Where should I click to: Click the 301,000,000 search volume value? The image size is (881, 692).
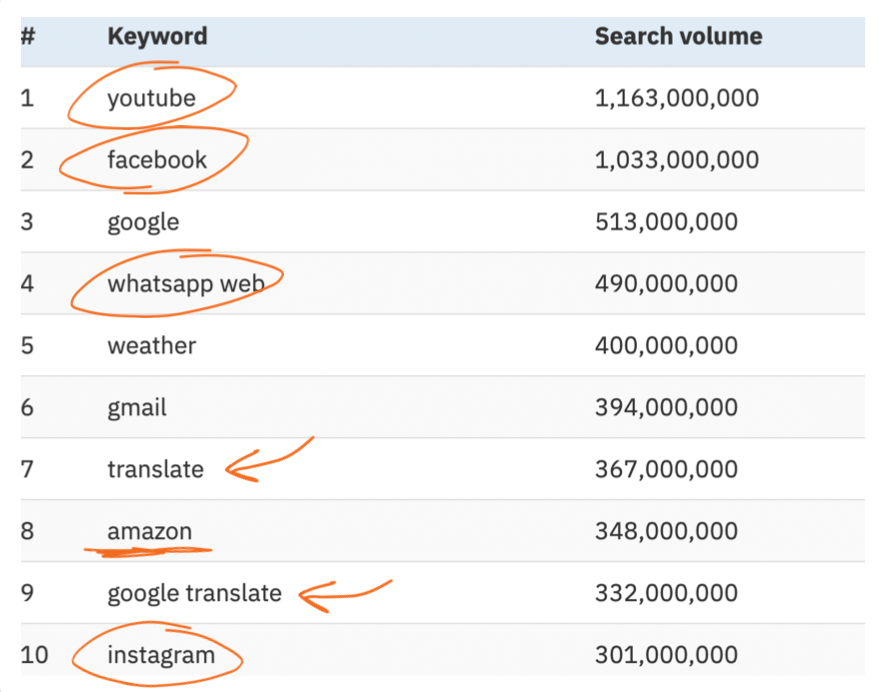666,655
